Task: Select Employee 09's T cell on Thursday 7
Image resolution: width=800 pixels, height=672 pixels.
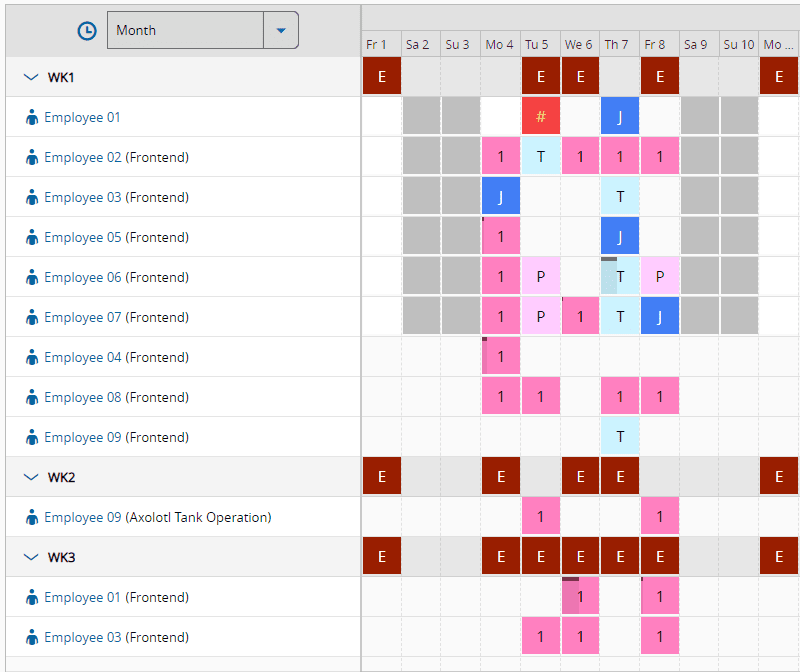Action: [620, 437]
